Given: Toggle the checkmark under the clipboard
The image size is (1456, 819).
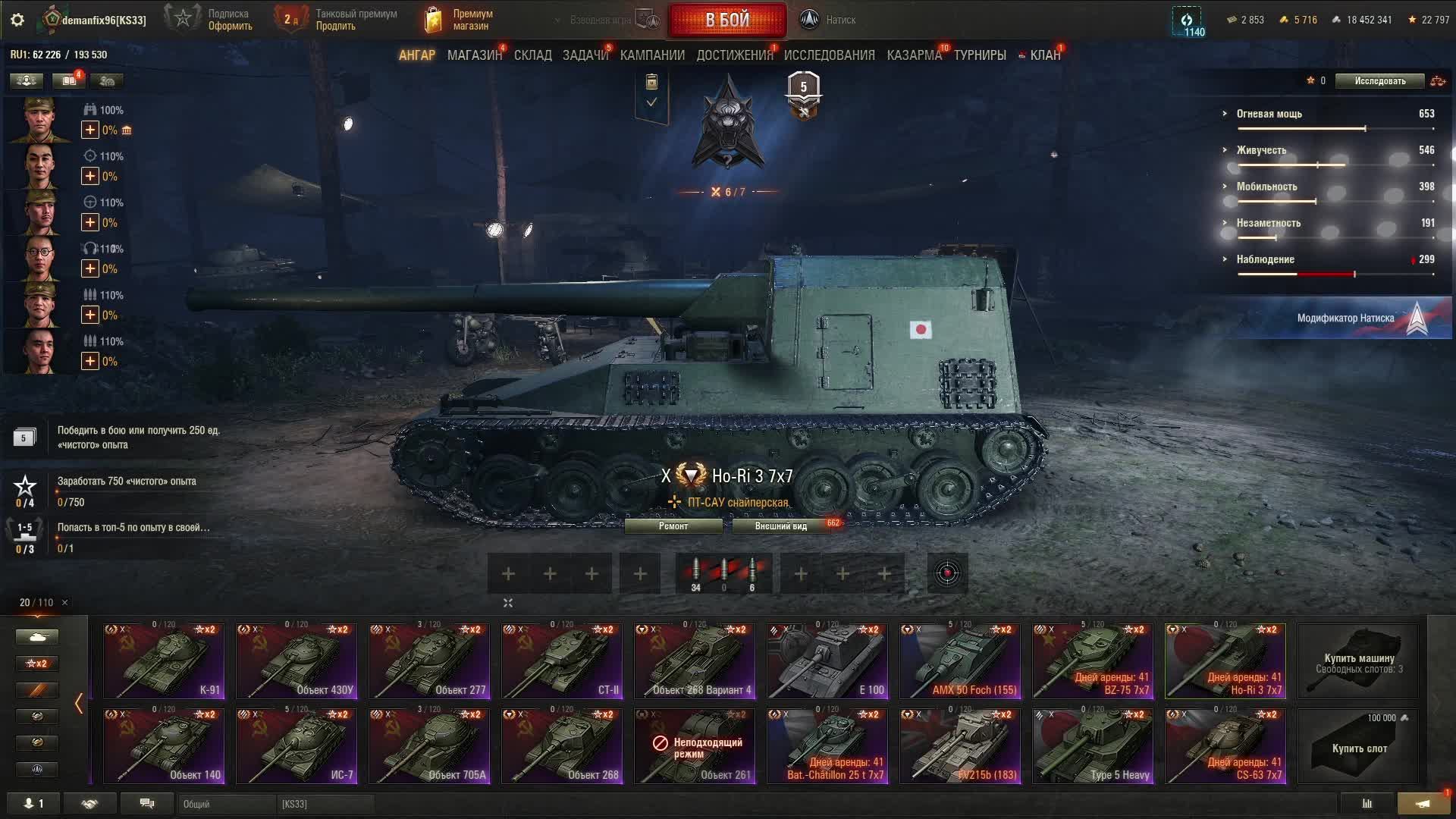Looking at the screenshot, I should point(651,102).
